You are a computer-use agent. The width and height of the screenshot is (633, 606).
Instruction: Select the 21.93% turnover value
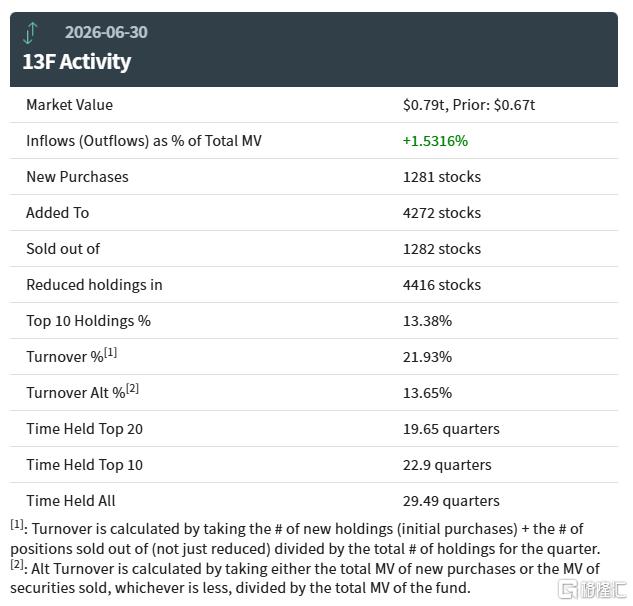click(427, 357)
